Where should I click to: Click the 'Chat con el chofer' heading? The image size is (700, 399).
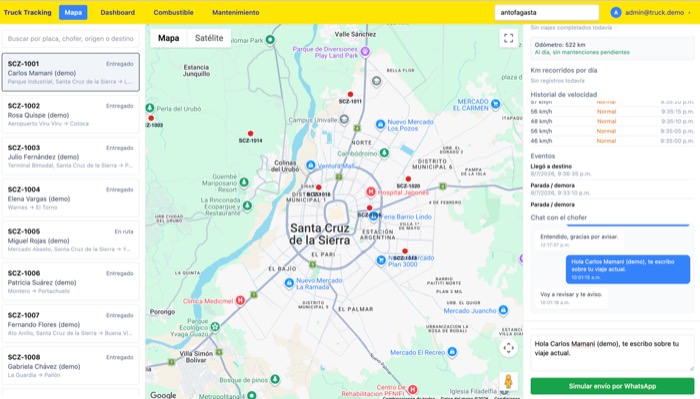pos(558,217)
